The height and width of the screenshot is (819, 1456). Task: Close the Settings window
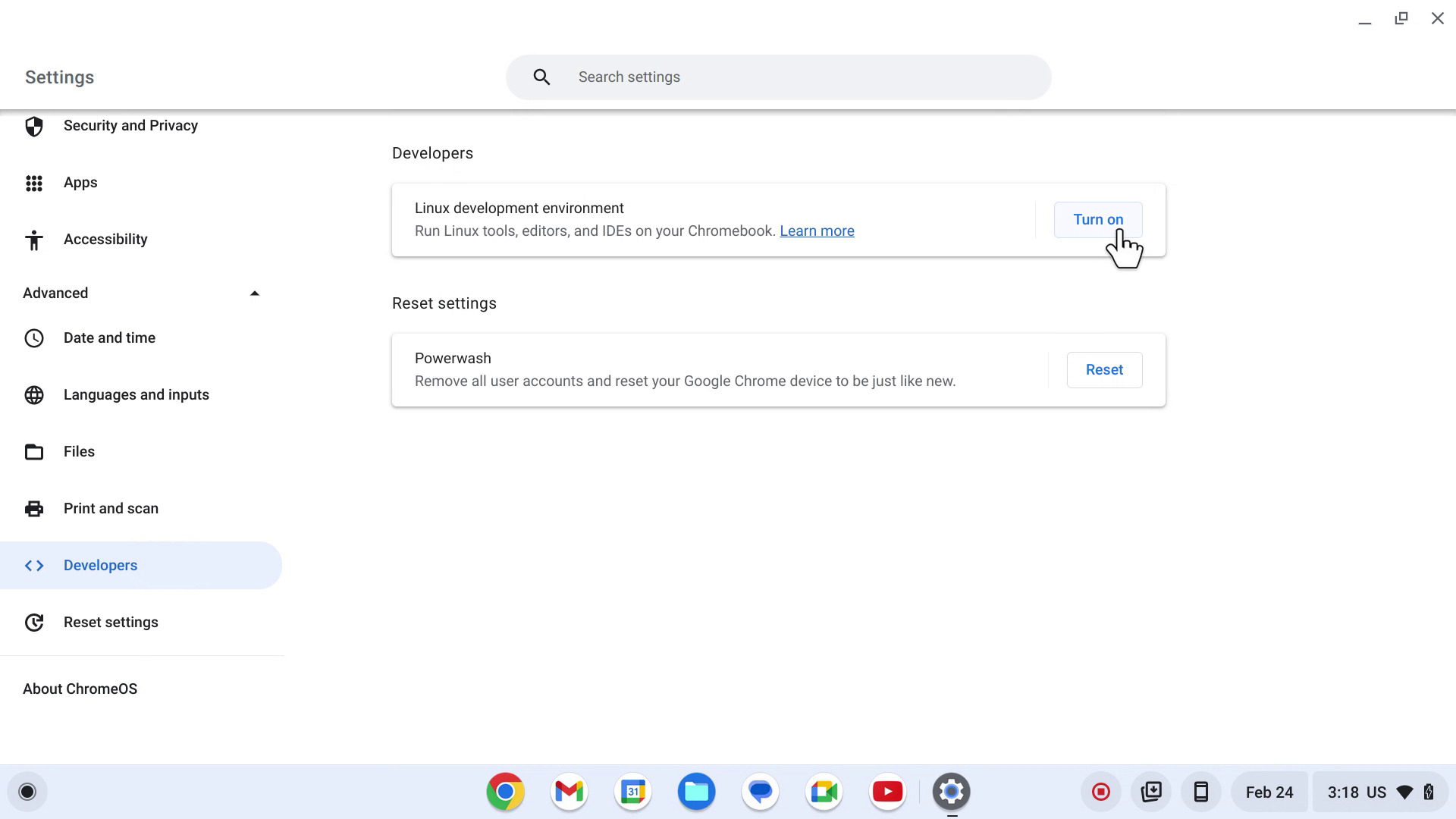tap(1438, 19)
